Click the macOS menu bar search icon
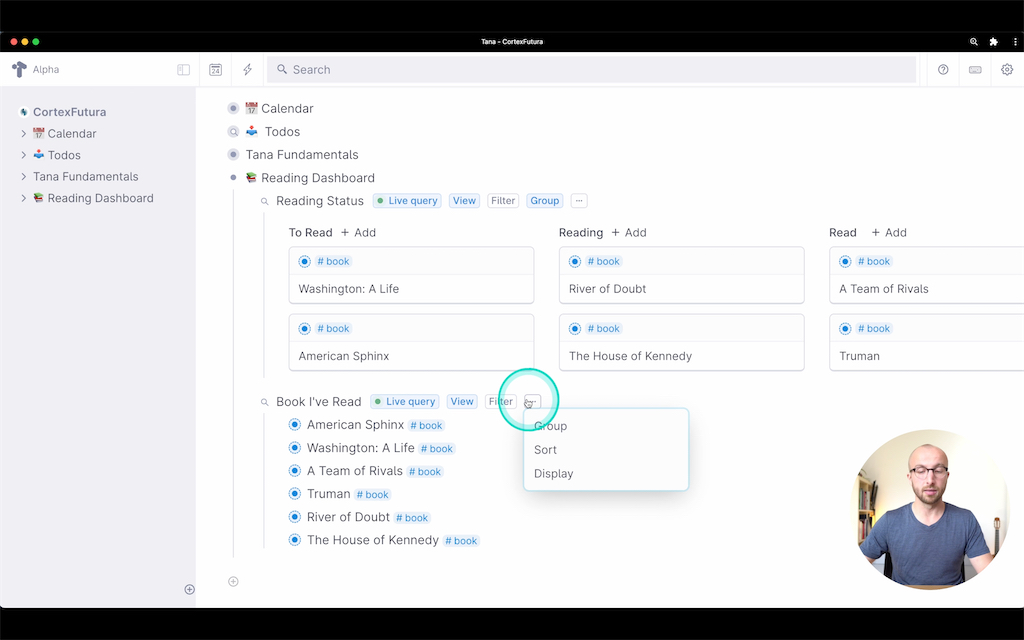The width and height of the screenshot is (1024, 640). tap(974, 42)
